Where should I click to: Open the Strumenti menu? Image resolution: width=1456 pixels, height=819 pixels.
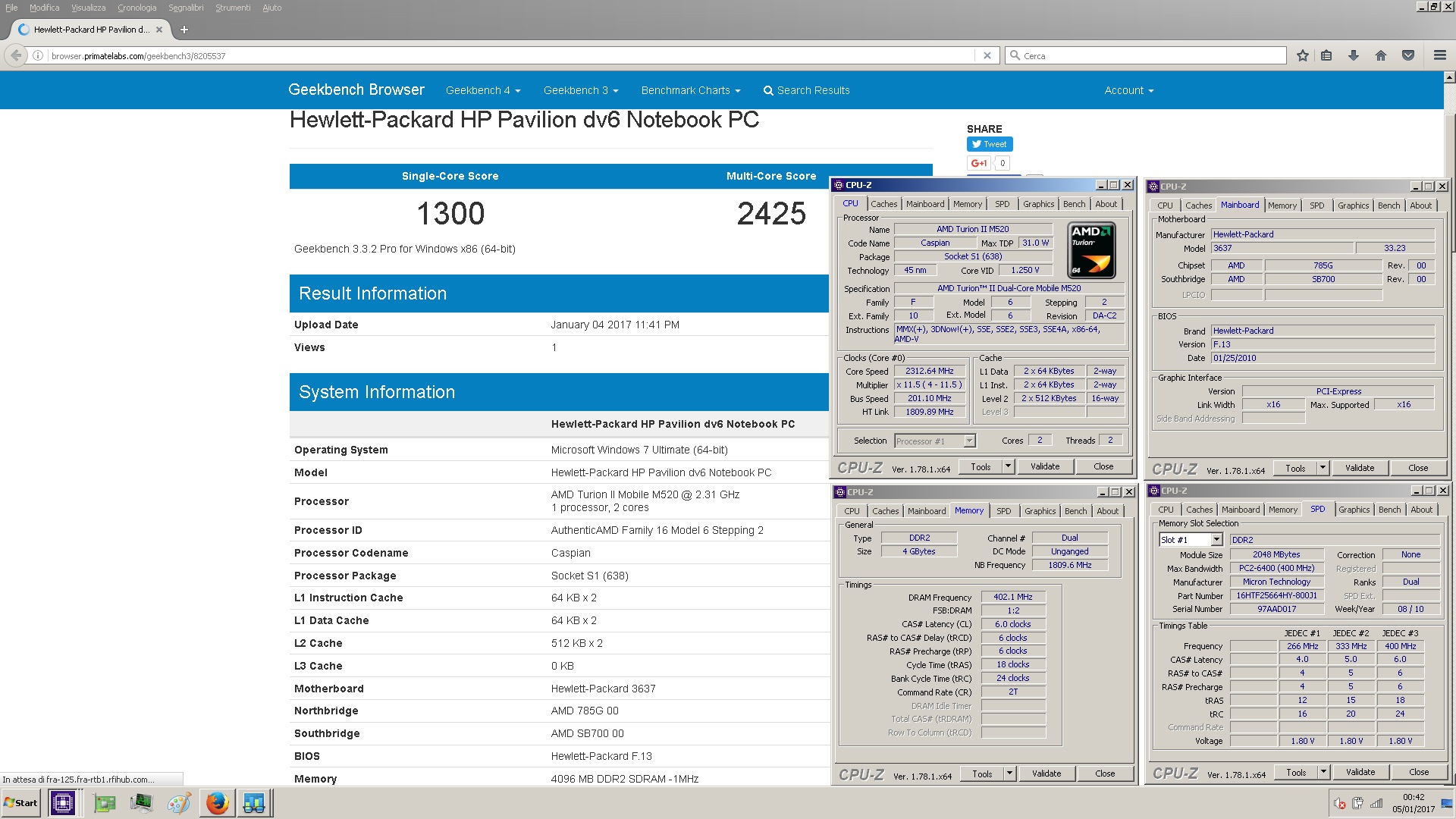point(233,8)
